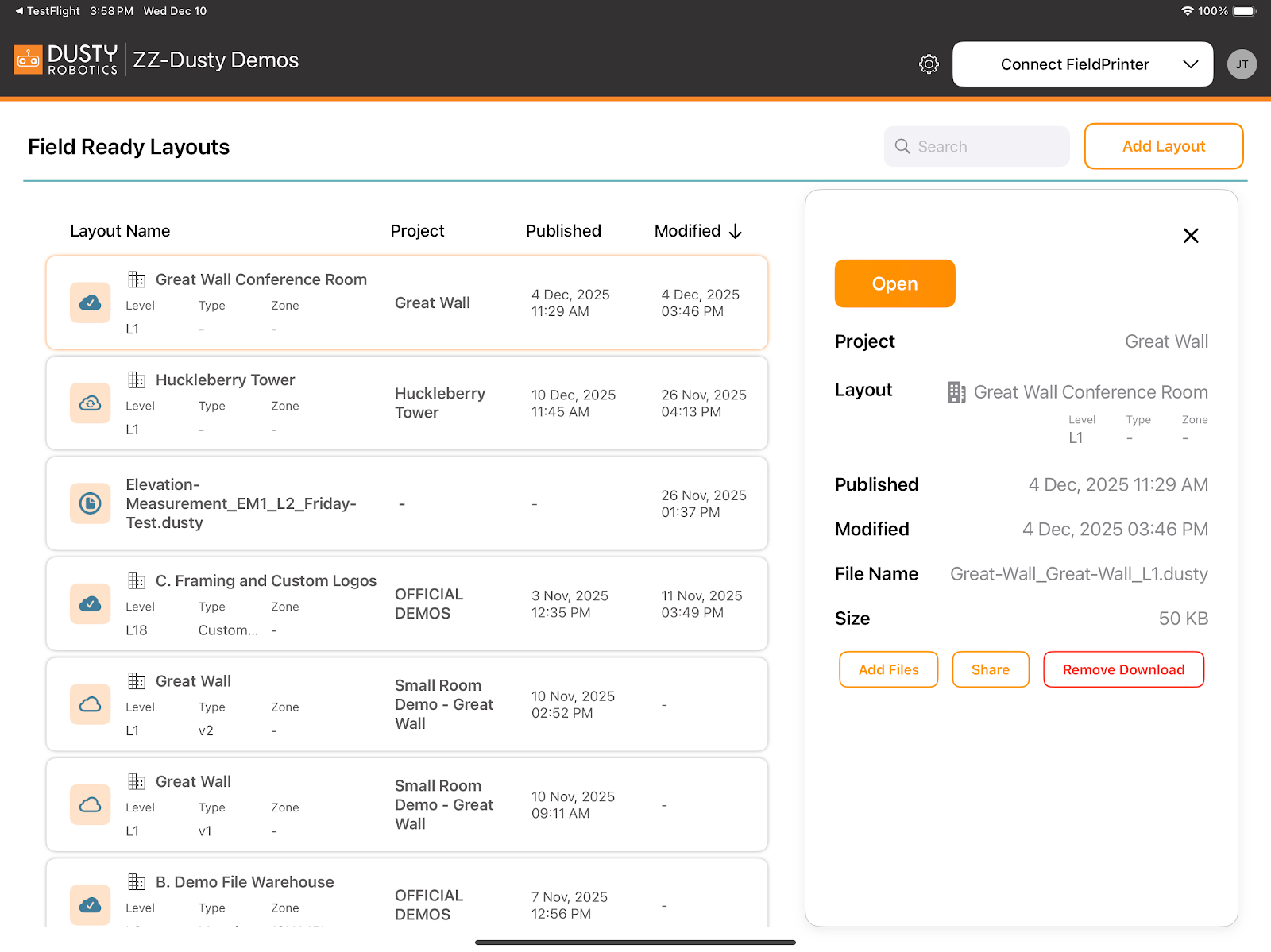Click the Add Layout button

click(x=1164, y=146)
